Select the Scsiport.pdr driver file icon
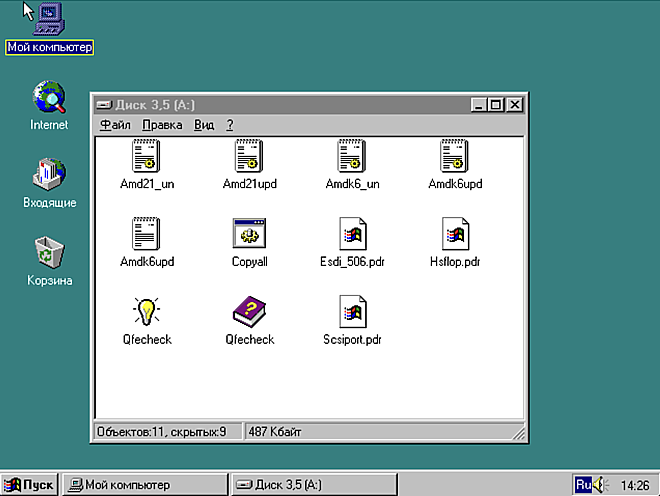660x496 pixels. [x=353, y=312]
